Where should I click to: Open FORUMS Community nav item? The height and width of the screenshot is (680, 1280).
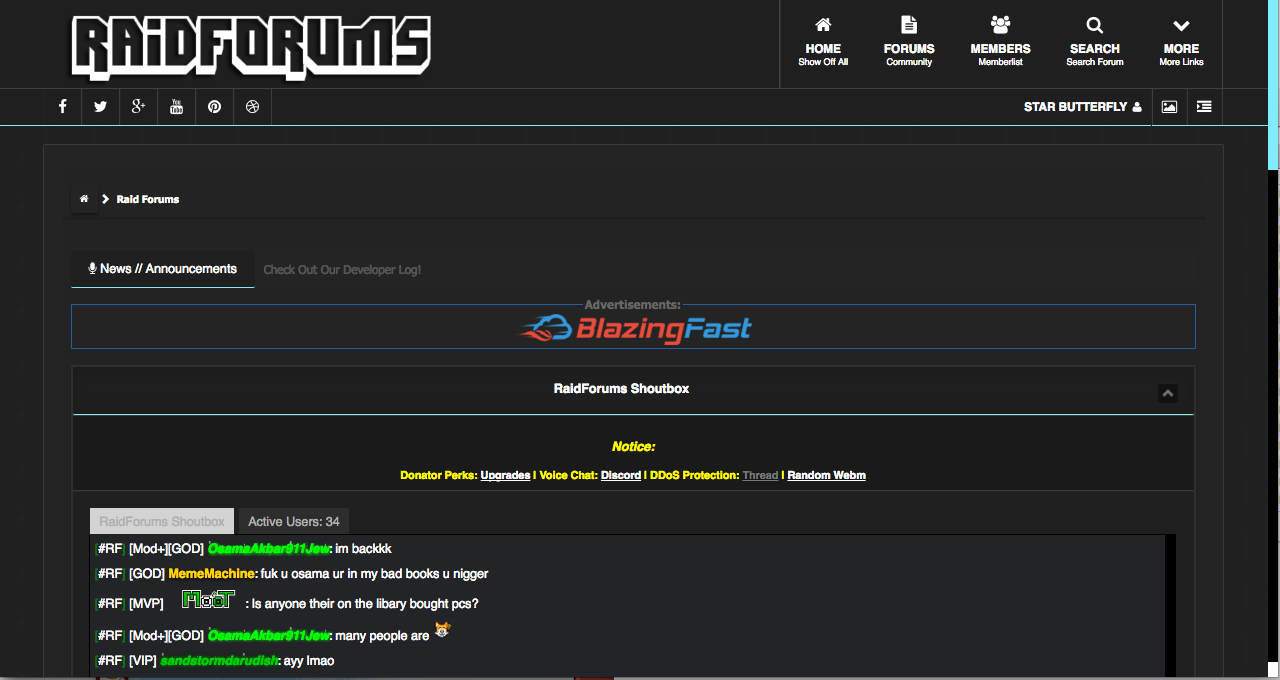909,43
